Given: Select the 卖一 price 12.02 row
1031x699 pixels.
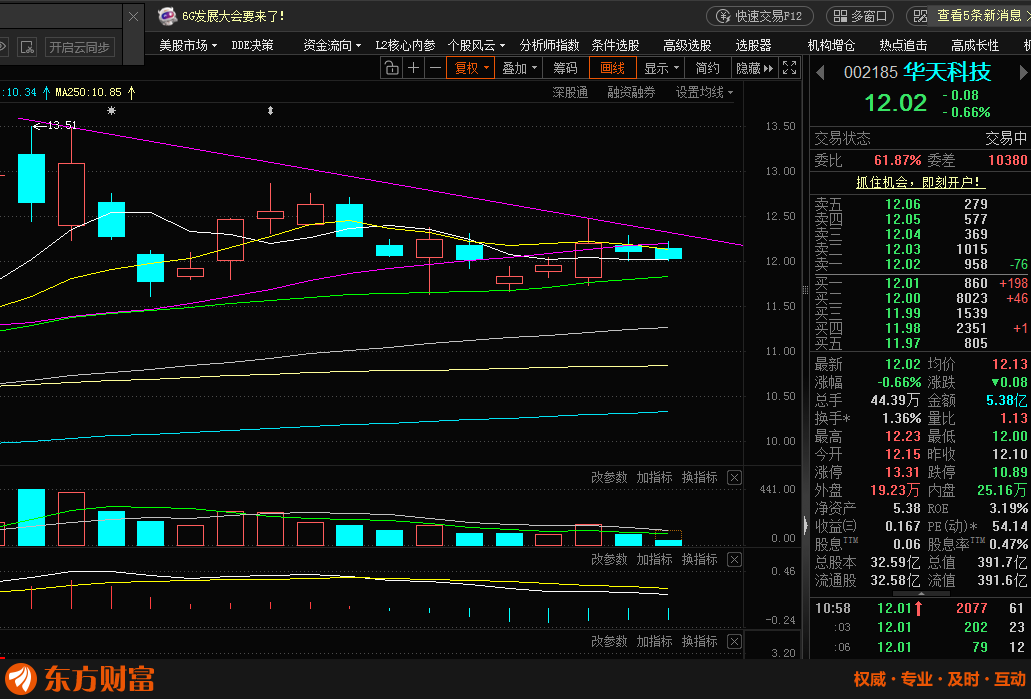Looking at the screenshot, I should pyautogui.click(x=921, y=264).
